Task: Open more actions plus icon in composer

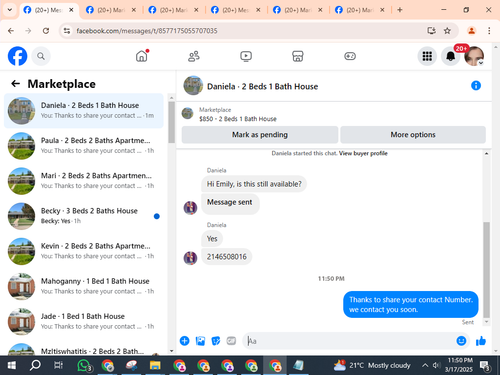Action: tap(184, 341)
